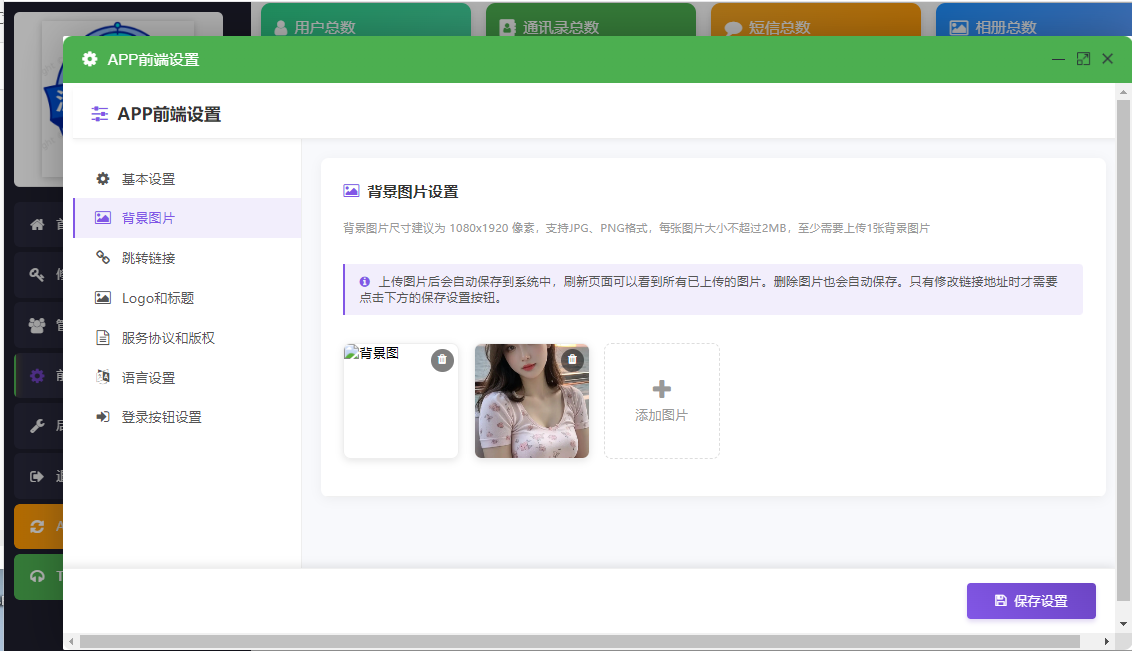Click the 通讯录总数 card in the background dashboard
1132x651 pixels.
pos(591,19)
